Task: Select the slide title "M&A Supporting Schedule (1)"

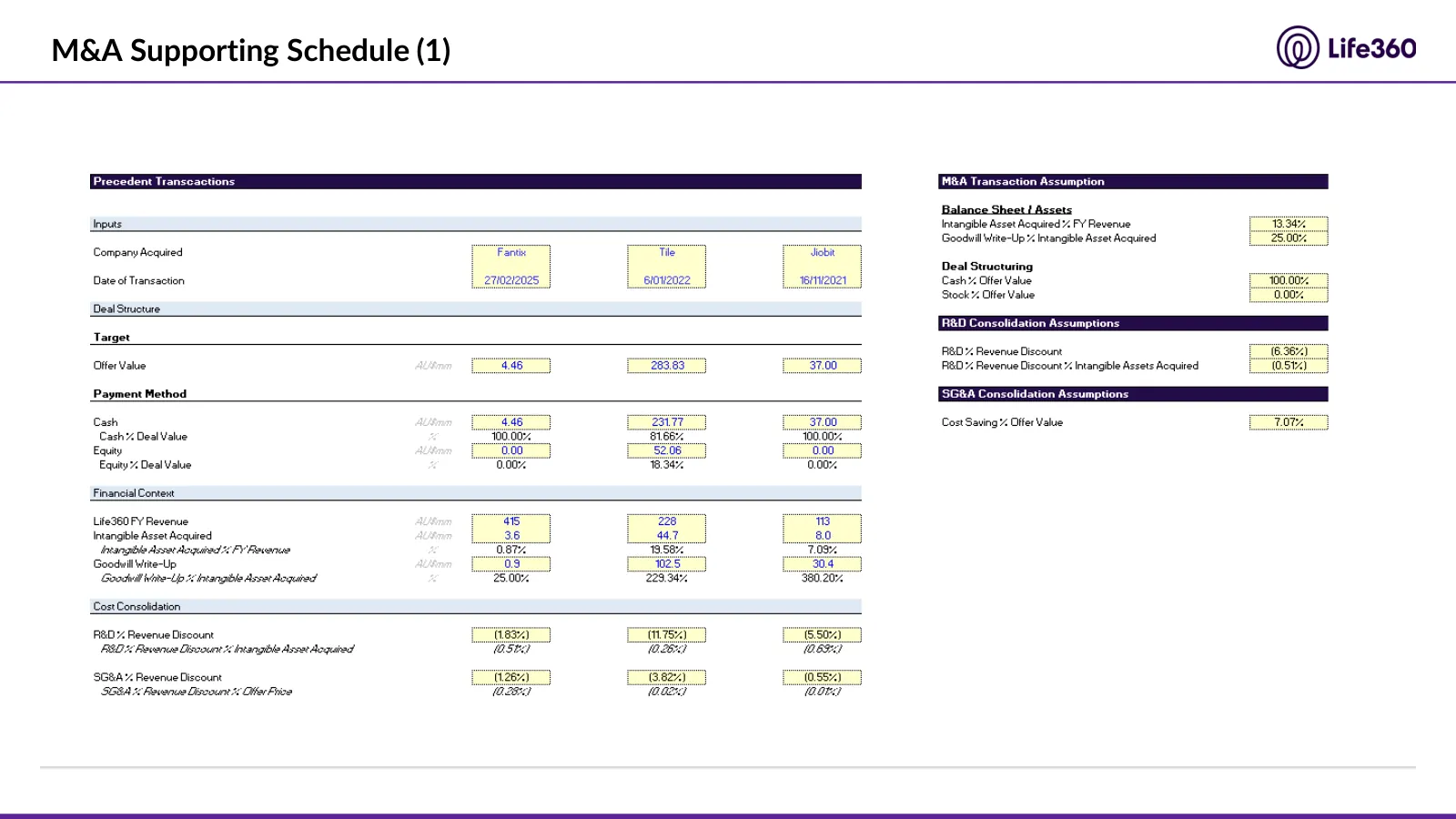Action: [251, 50]
